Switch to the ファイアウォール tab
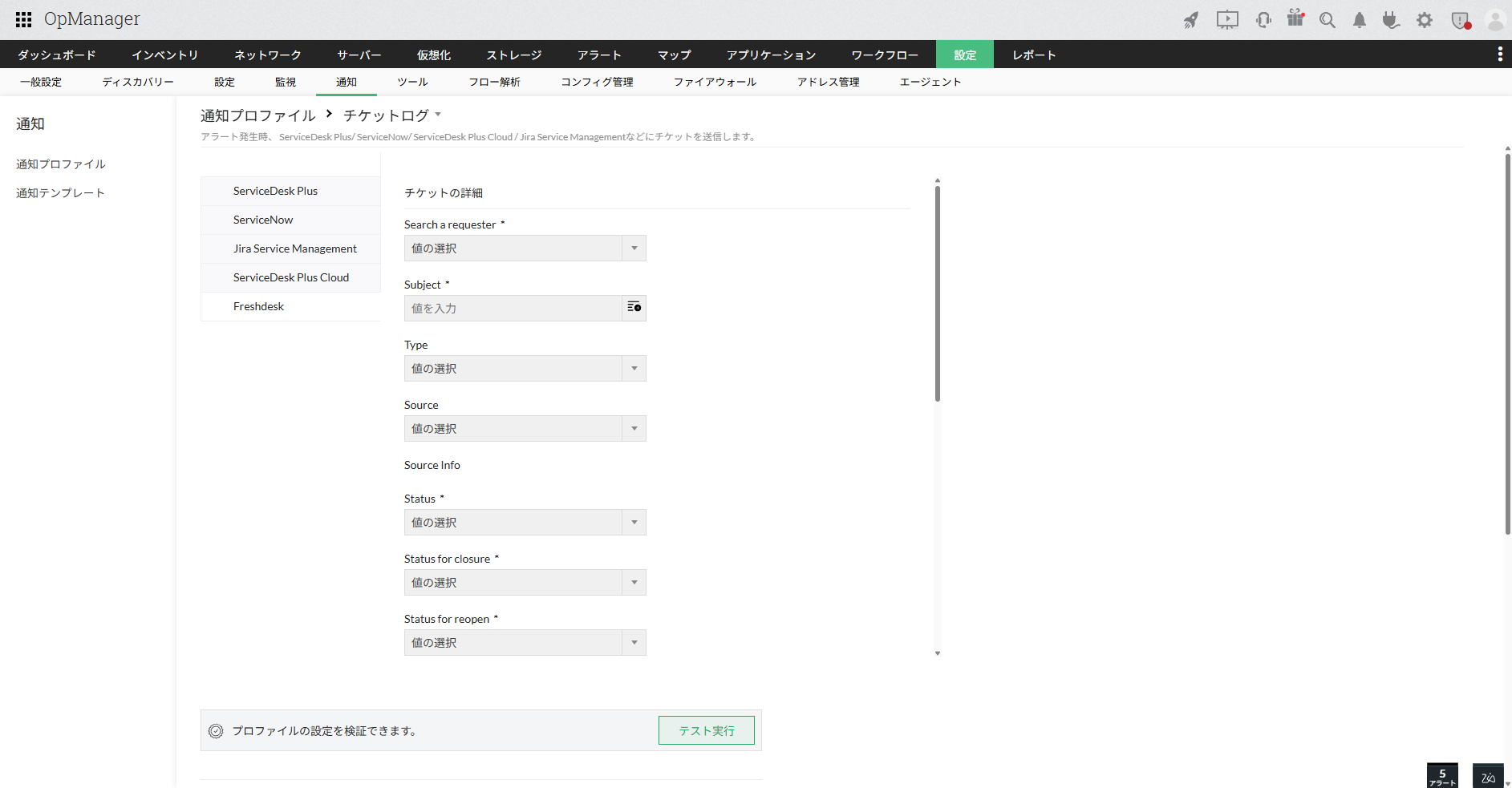1512x788 pixels. click(x=715, y=81)
